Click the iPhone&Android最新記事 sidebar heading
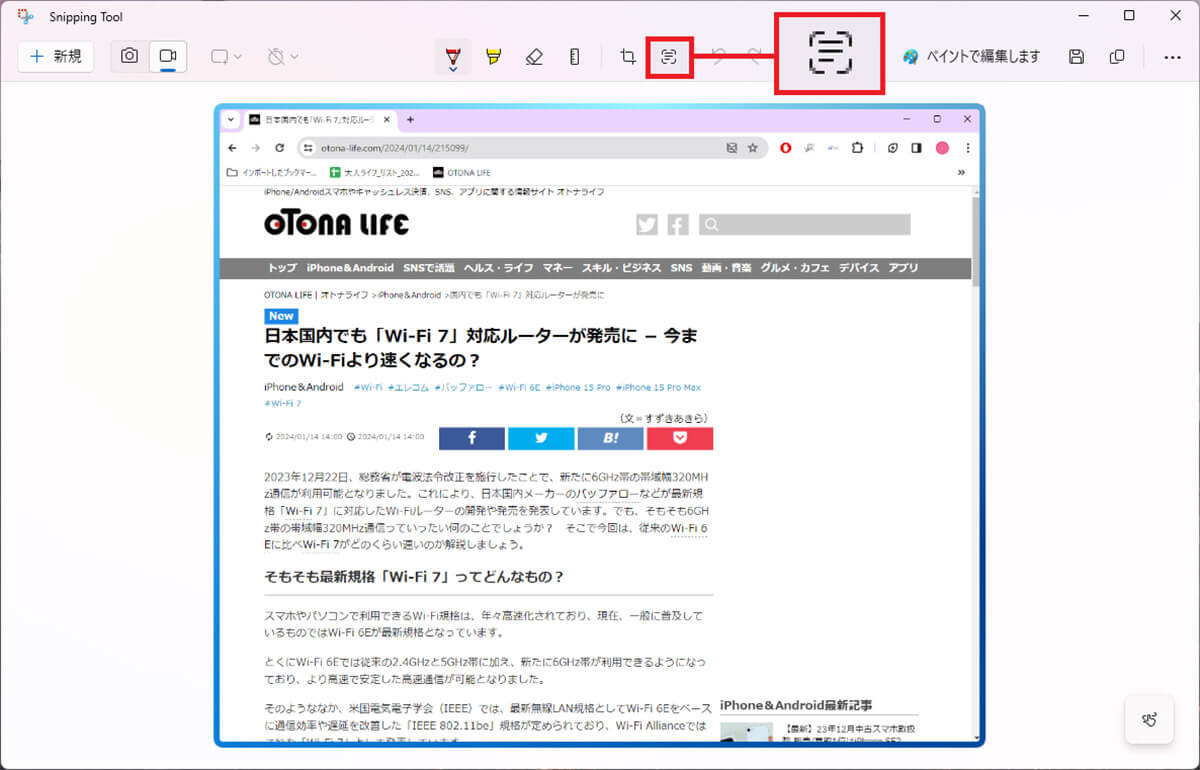 [x=796, y=705]
